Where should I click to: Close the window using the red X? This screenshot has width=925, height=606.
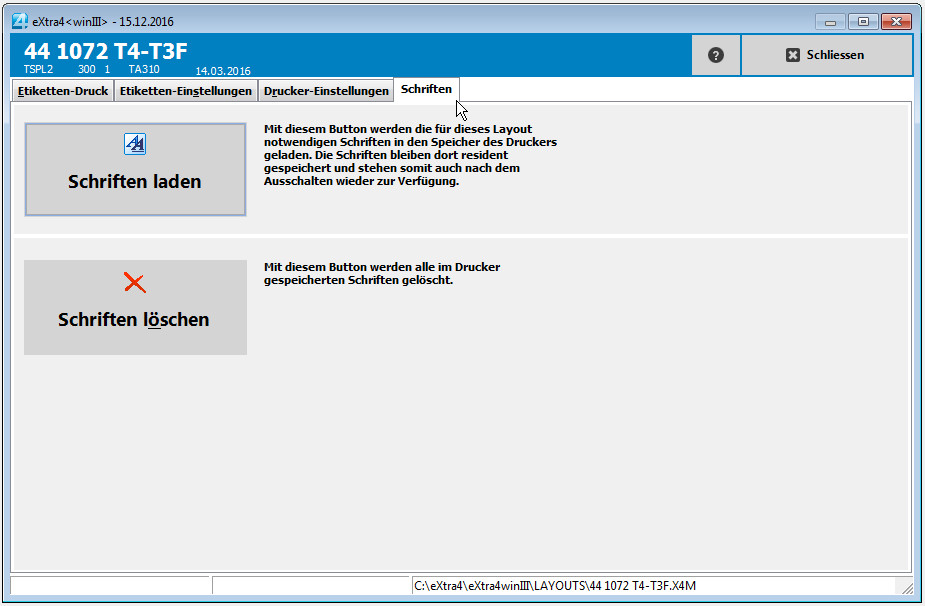[895, 21]
